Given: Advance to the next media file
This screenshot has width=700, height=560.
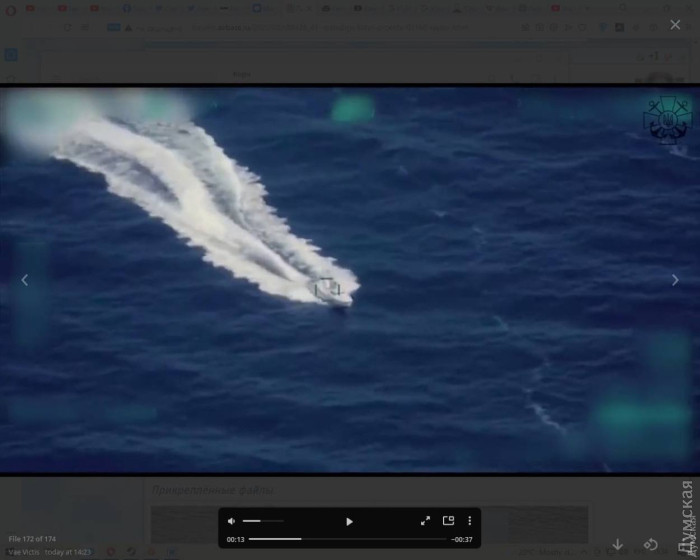Looking at the screenshot, I should (674, 280).
